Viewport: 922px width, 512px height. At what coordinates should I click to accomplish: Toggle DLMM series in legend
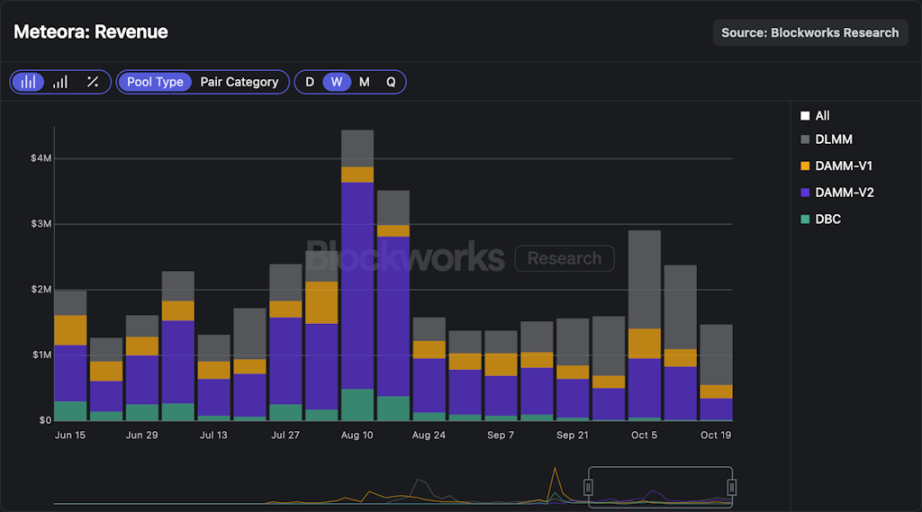pos(805,140)
